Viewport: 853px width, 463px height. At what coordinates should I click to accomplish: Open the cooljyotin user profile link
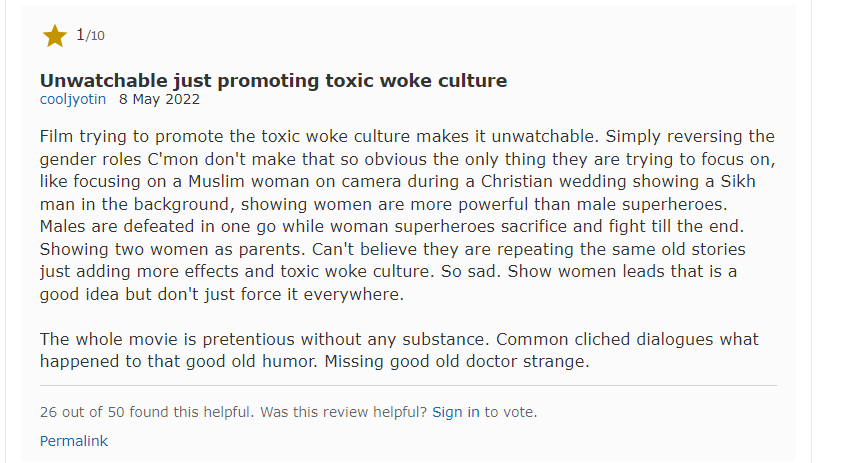tap(73, 100)
